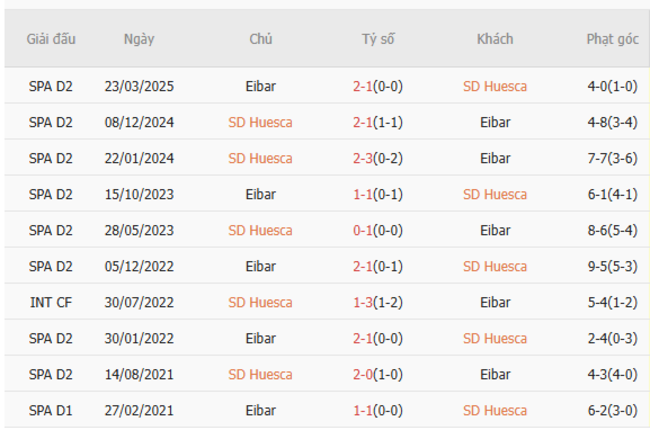Select the 27/02/2021 match date
This screenshot has height=439, width=650.
pyautogui.click(x=139, y=410)
